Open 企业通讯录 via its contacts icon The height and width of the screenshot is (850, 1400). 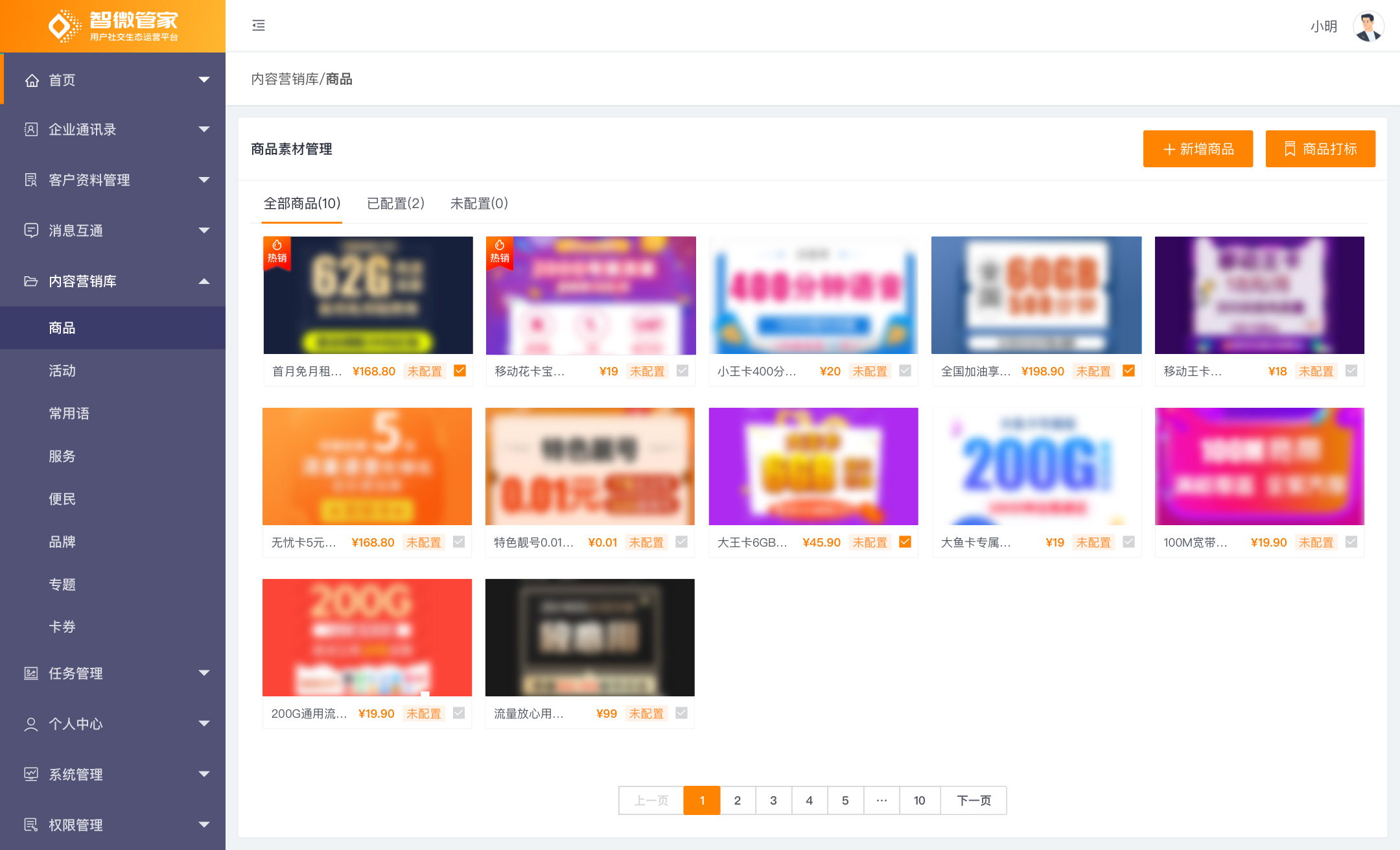(31, 130)
